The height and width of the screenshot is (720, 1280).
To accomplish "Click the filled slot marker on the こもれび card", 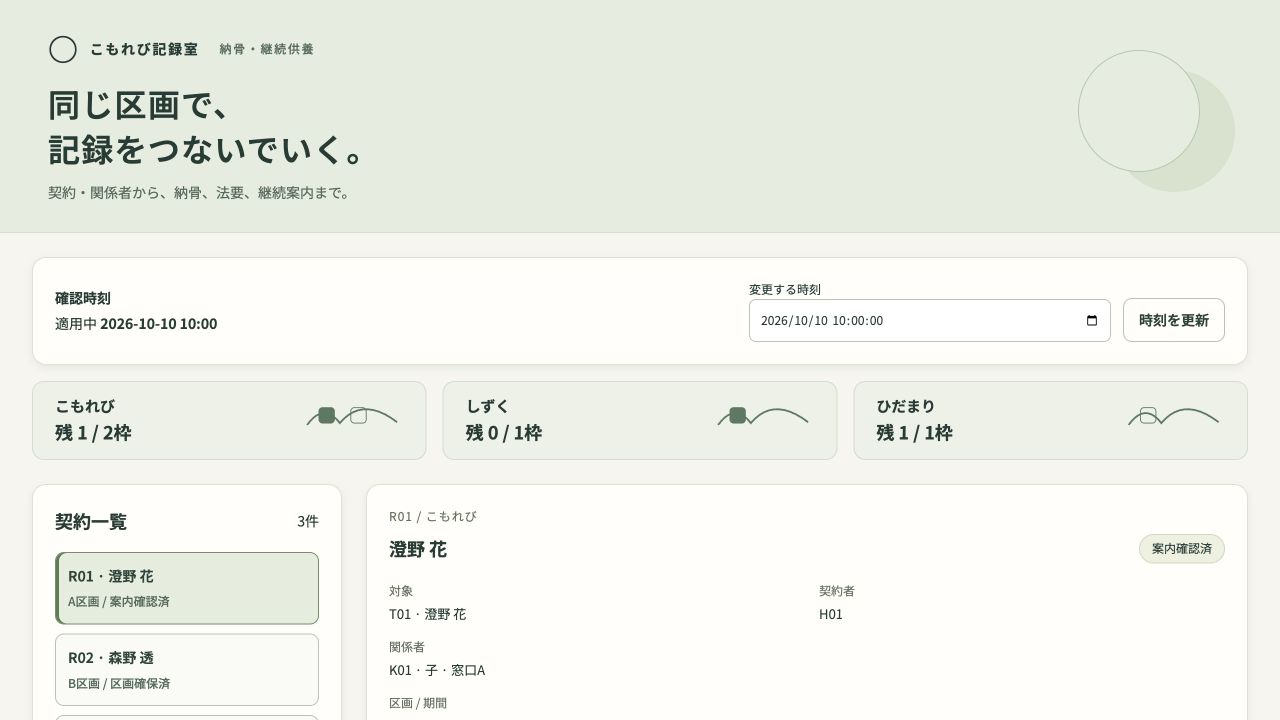I will (x=326, y=416).
